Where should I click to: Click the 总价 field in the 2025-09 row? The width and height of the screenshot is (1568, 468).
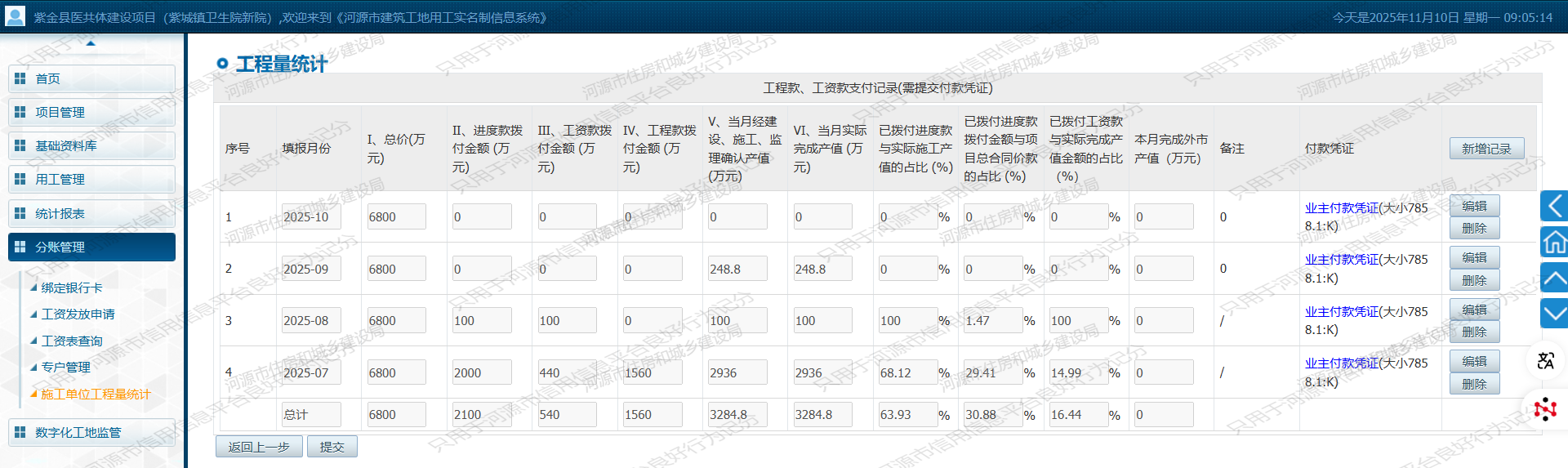(396, 269)
